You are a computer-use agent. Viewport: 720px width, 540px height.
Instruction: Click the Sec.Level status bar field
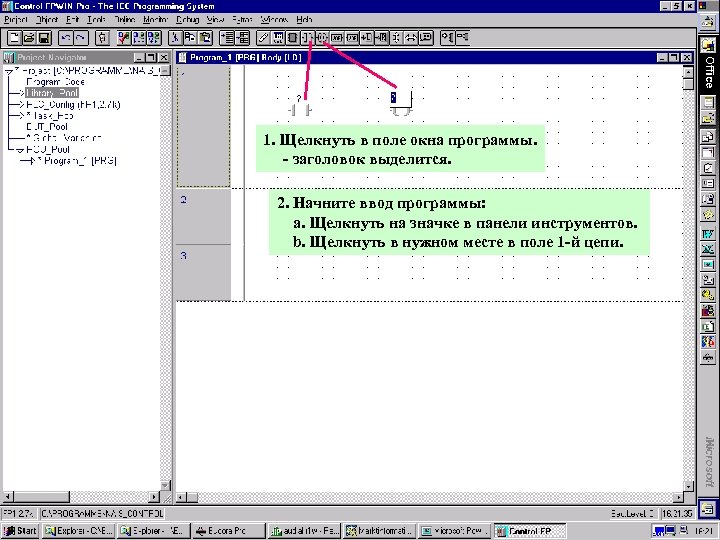pyautogui.click(x=633, y=513)
